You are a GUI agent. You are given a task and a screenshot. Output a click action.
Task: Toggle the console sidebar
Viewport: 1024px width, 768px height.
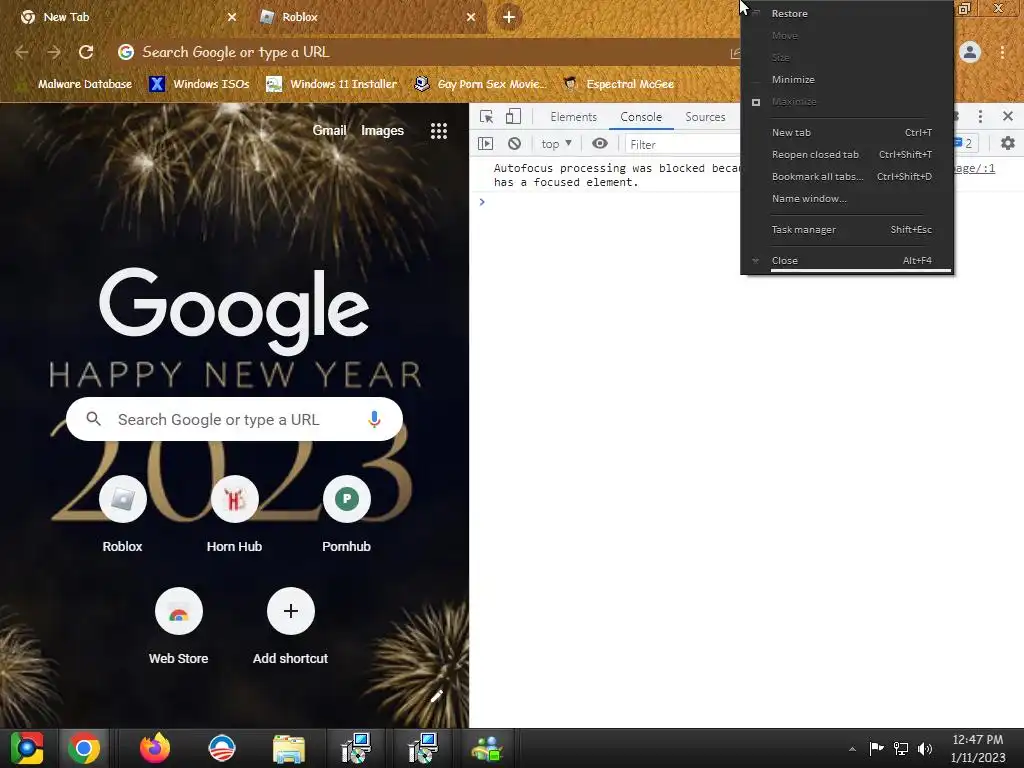(x=485, y=144)
